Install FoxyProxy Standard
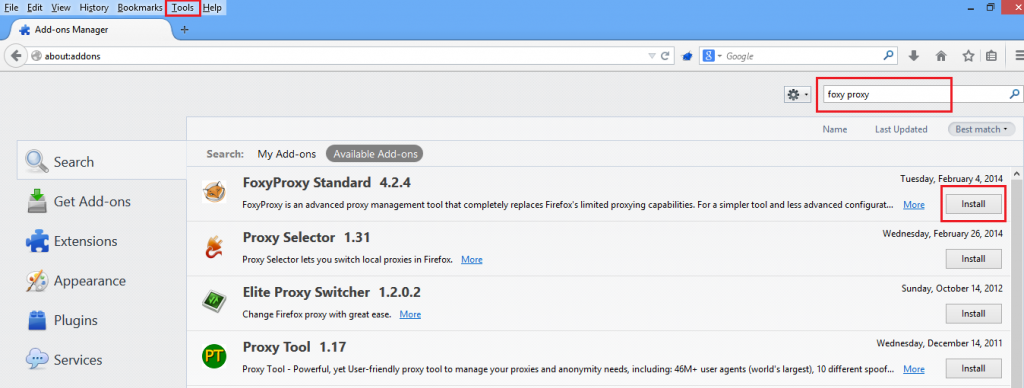The image size is (1024, 388). click(973, 204)
